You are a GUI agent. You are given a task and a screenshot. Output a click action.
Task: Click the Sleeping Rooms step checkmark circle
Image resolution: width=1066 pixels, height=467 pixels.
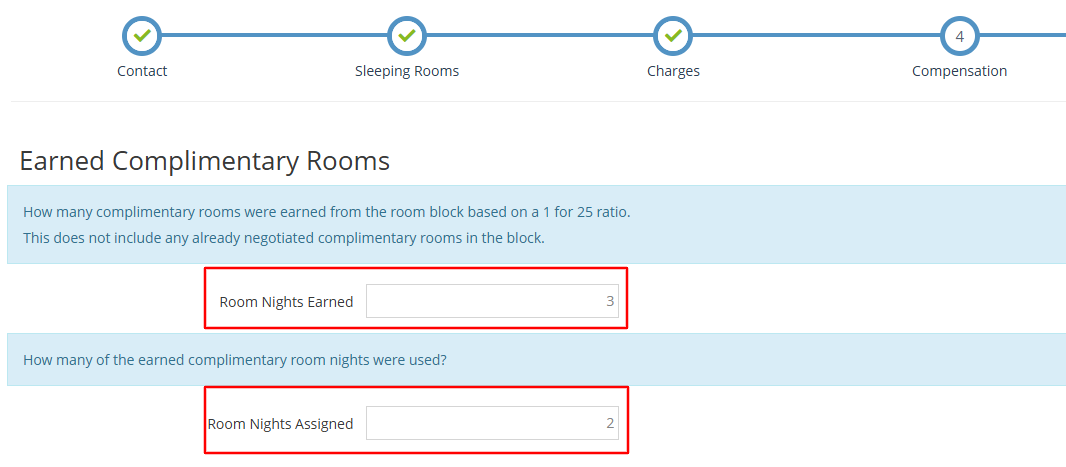point(407,36)
